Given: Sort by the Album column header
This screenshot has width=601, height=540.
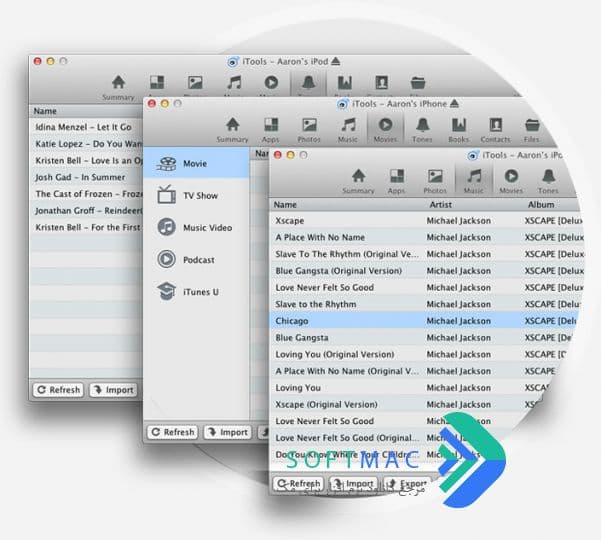Looking at the screenshot, I should point(541,205).
